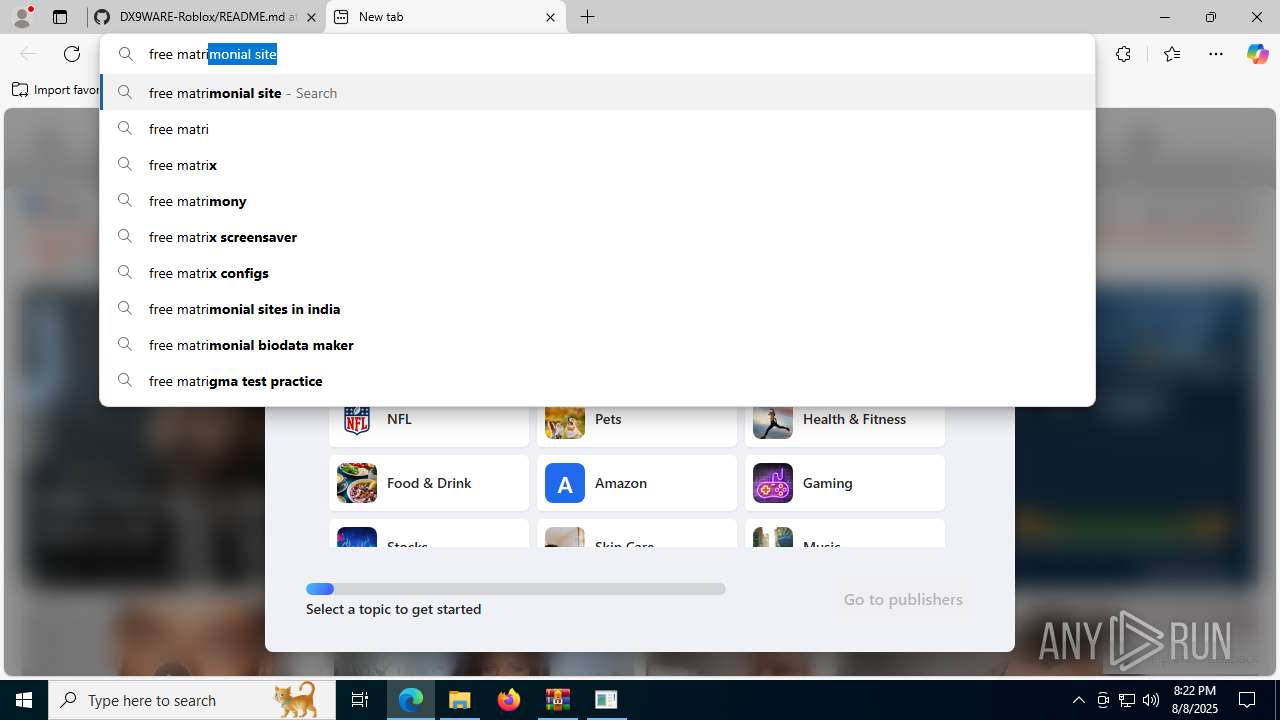Image resolution: width=1280 pixels, height=720 pixels.
Task: Click the Gaming controller icon
Action: 773,483
